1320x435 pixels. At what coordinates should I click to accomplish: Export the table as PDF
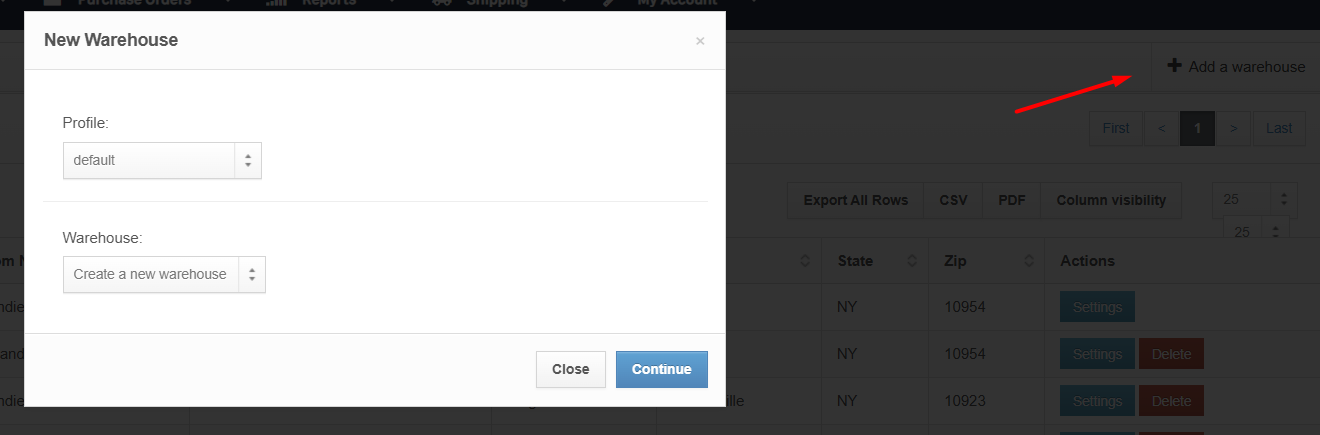point(1012,200)
